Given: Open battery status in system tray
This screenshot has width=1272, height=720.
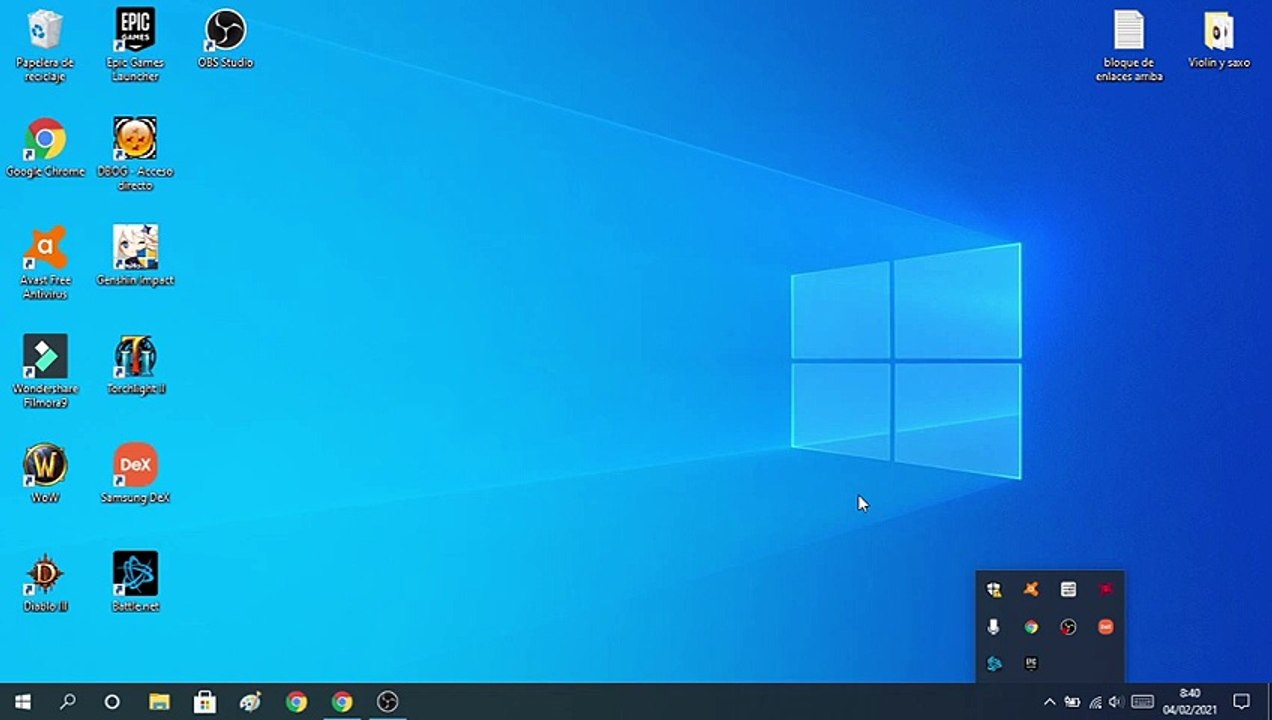Looking at the screenshot, I should [x=1072, y=702].
